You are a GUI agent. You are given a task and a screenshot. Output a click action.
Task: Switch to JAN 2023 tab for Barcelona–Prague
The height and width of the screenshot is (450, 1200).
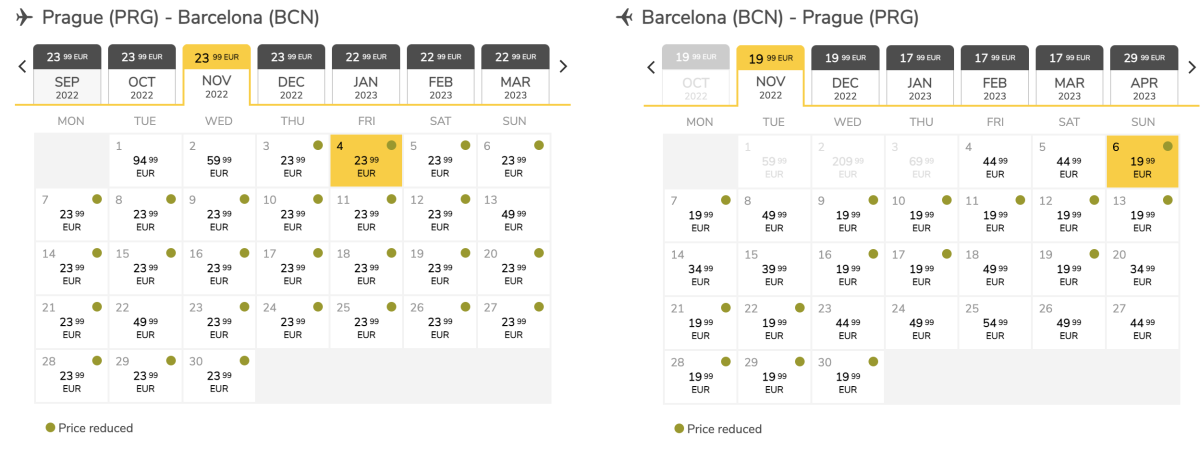point(920,74)
